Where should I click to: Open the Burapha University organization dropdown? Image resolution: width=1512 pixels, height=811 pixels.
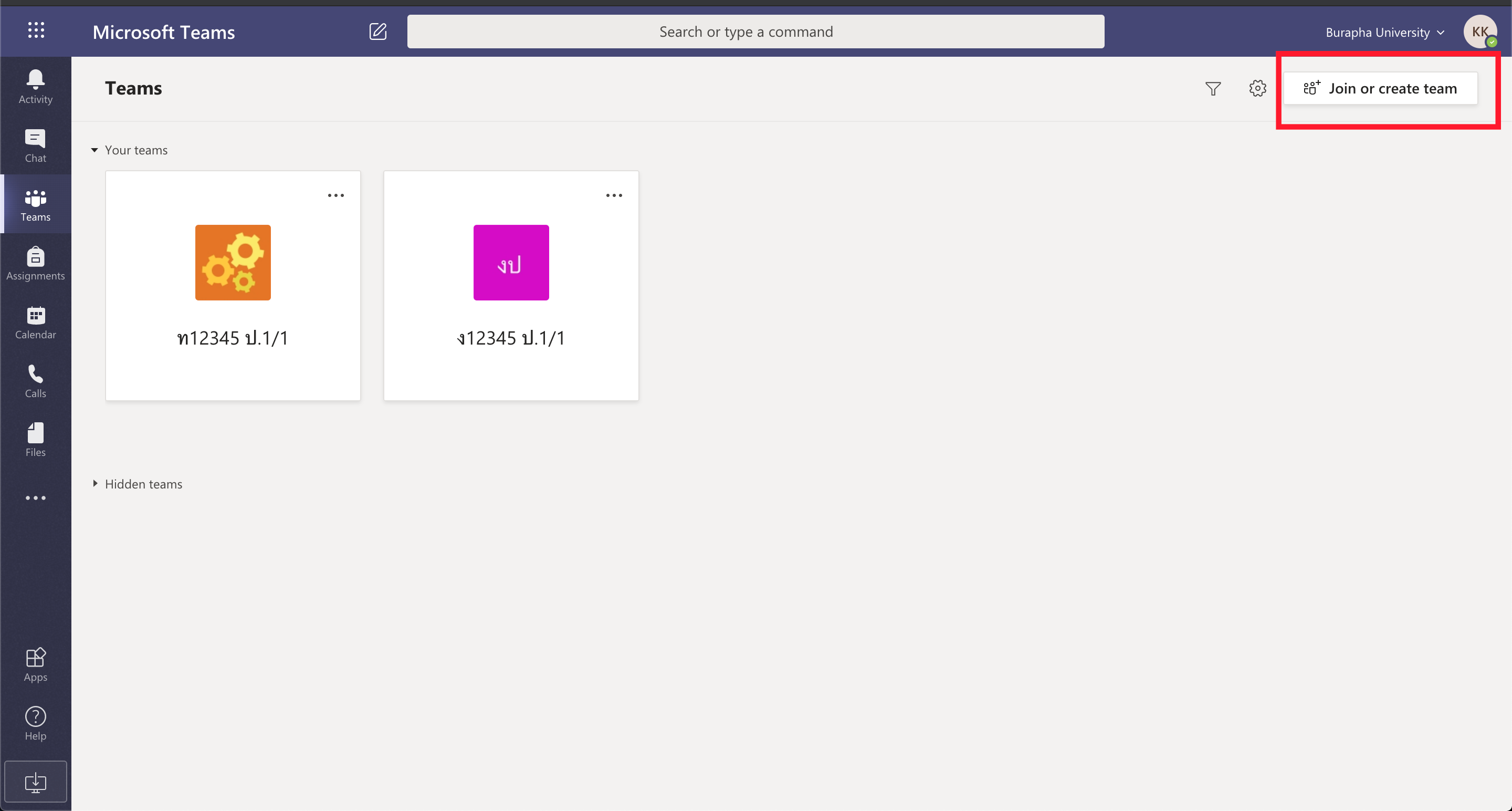(x=1384, y=32)
